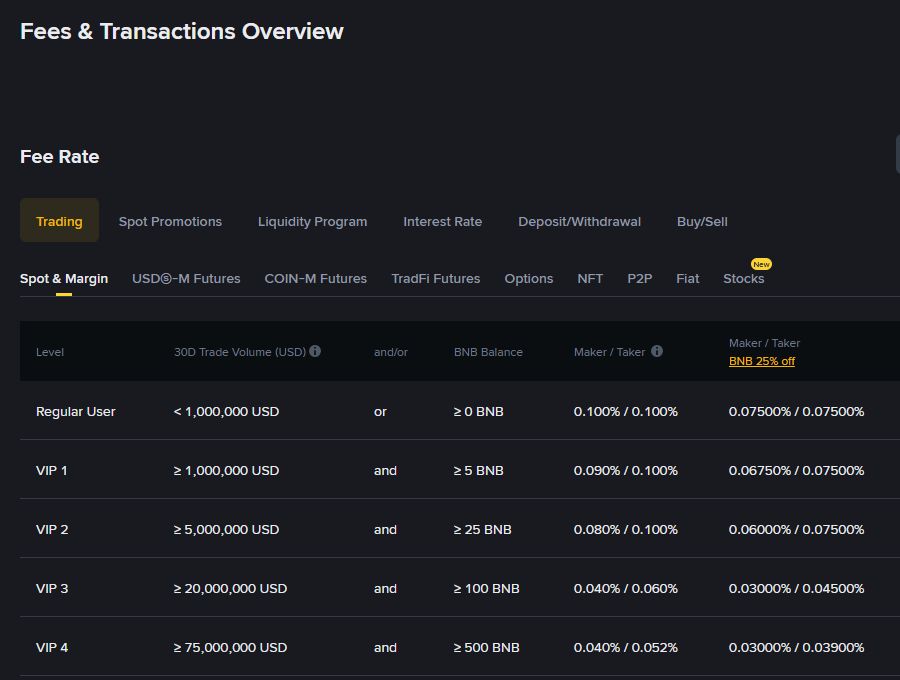Image resolution: width=900 pixels, height=680 pixels.
Task: Click '≥ 20,000,000 USD' volume cell
Action: pyautogui.click(x=230, y=589)
